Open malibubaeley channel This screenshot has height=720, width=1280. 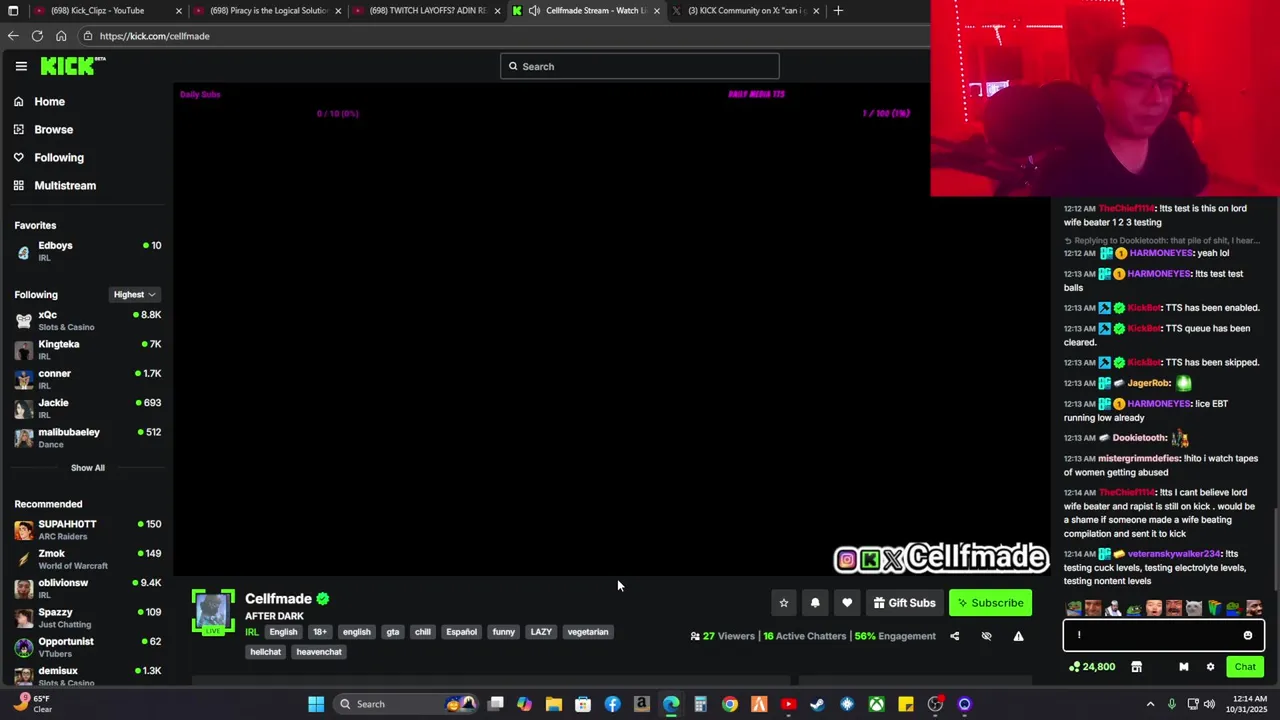pos(87,437)
